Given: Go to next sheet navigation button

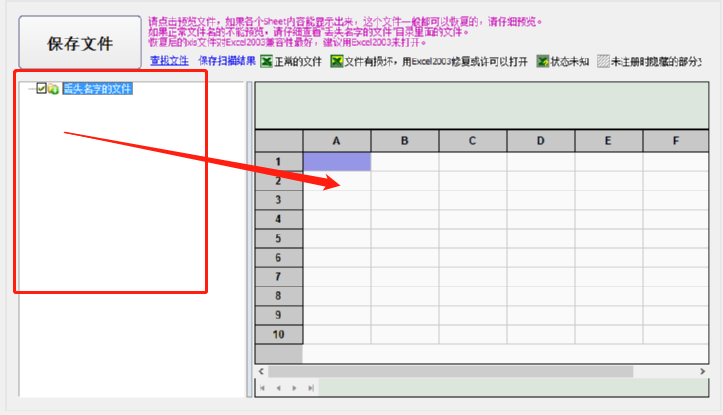Looking at the screenshot, I should 294,388.
